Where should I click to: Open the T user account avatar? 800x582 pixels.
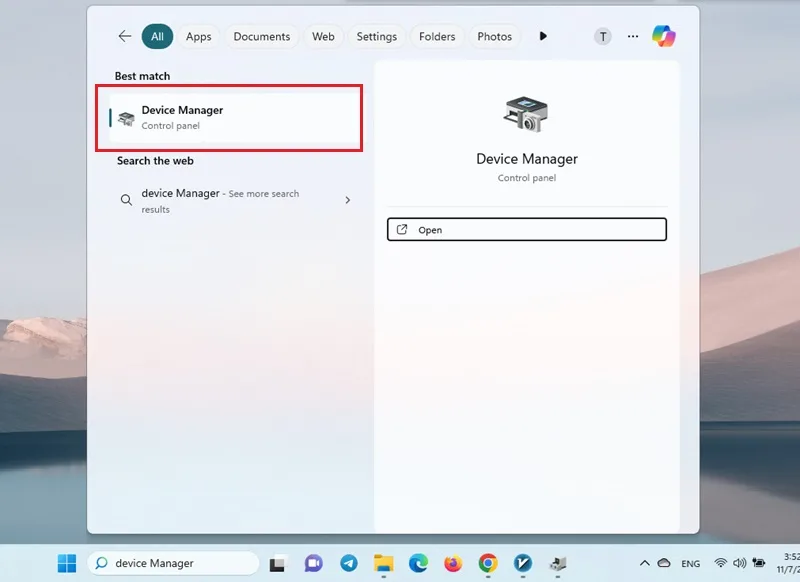click(x=603, y=37)
